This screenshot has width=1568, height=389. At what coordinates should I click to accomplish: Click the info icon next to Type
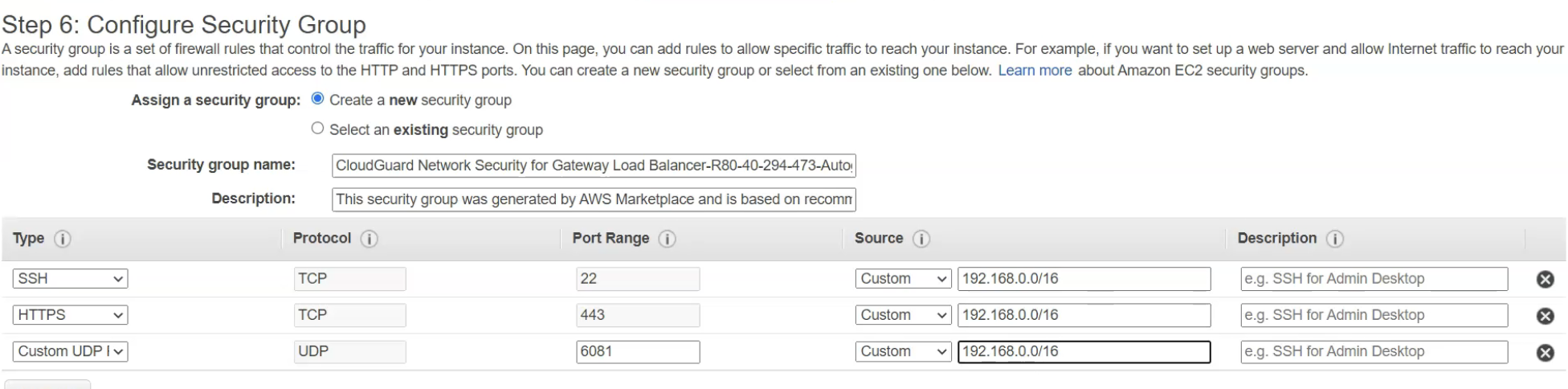(62, 240)
